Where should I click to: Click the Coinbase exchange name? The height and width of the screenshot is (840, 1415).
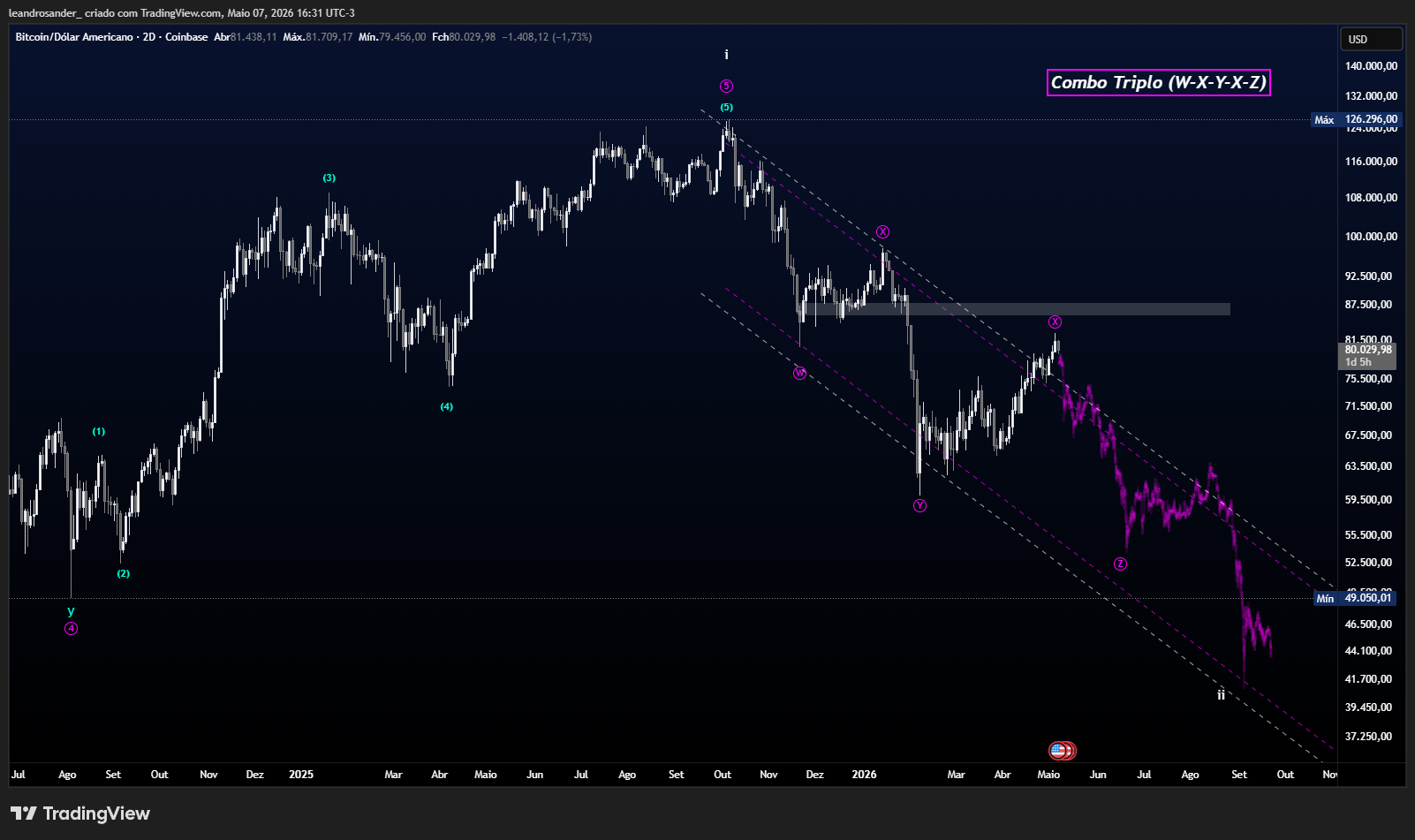186,37
